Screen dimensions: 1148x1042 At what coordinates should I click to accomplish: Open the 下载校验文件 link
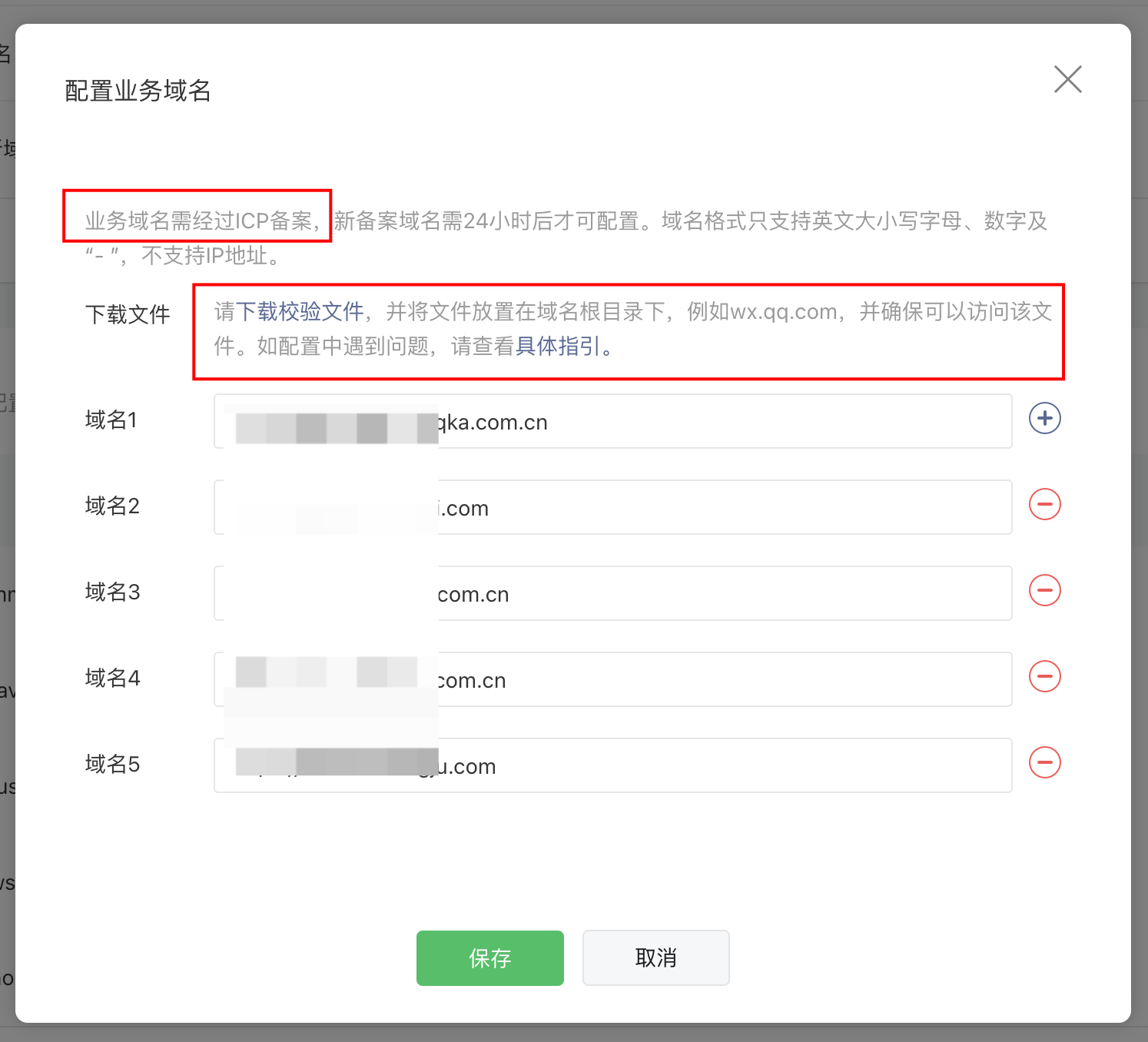tap(300, 312)
